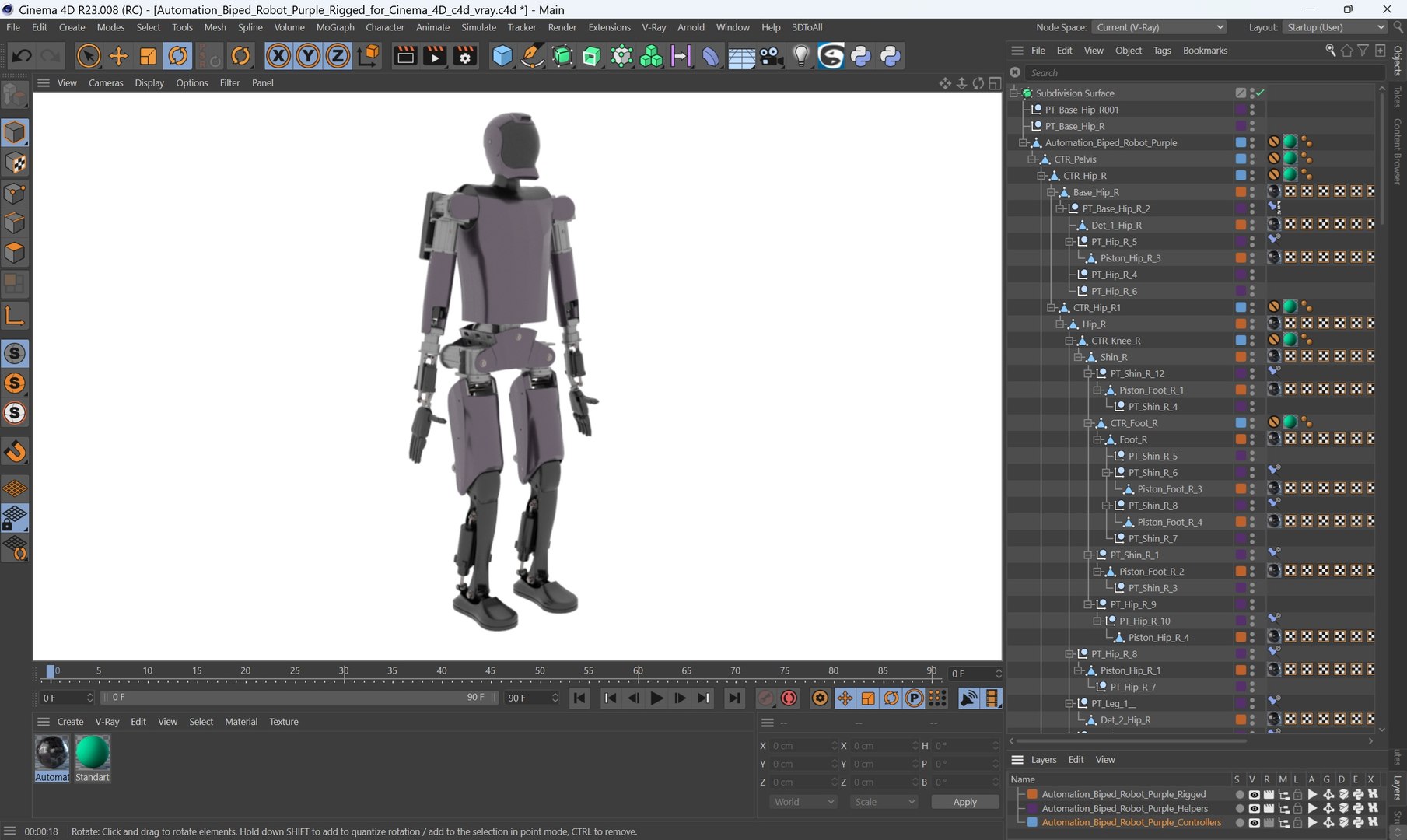Open the Simulate menu
Image resolution: width=1407 pixels, height=840 pixels.
(x=478, y=27)
